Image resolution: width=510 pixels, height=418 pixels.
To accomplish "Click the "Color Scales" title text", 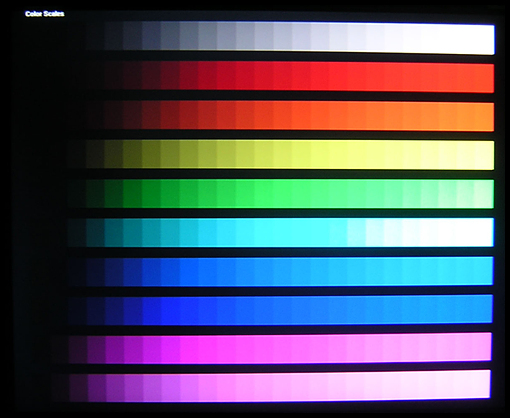I will pos(45,14).
